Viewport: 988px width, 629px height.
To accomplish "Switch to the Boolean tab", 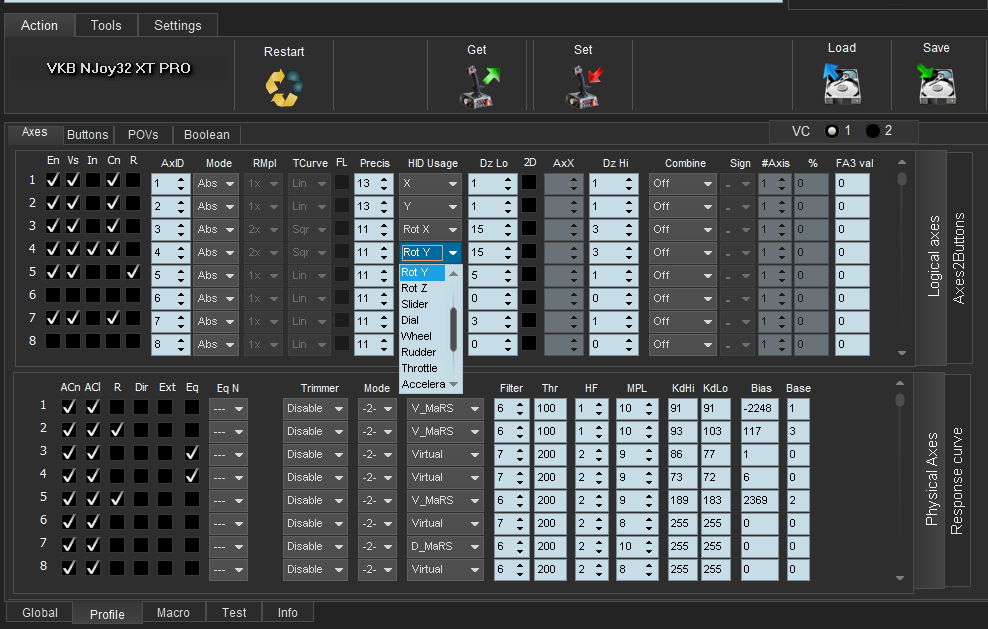I will click(x=207, y=134).
